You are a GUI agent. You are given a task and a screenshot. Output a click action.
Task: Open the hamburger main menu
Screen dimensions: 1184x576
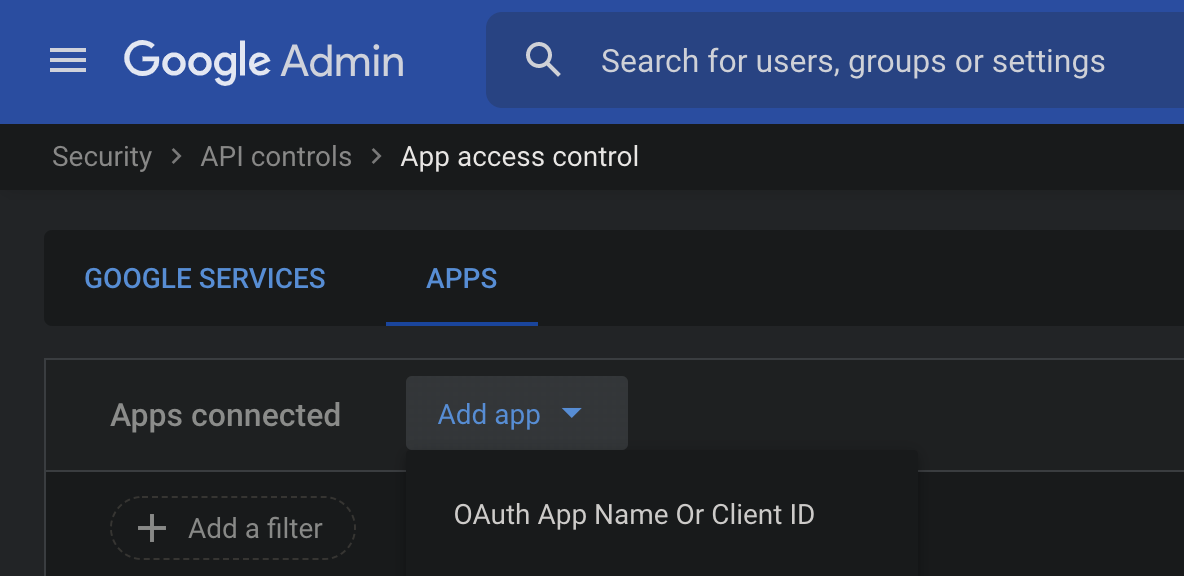pos(68,60)
